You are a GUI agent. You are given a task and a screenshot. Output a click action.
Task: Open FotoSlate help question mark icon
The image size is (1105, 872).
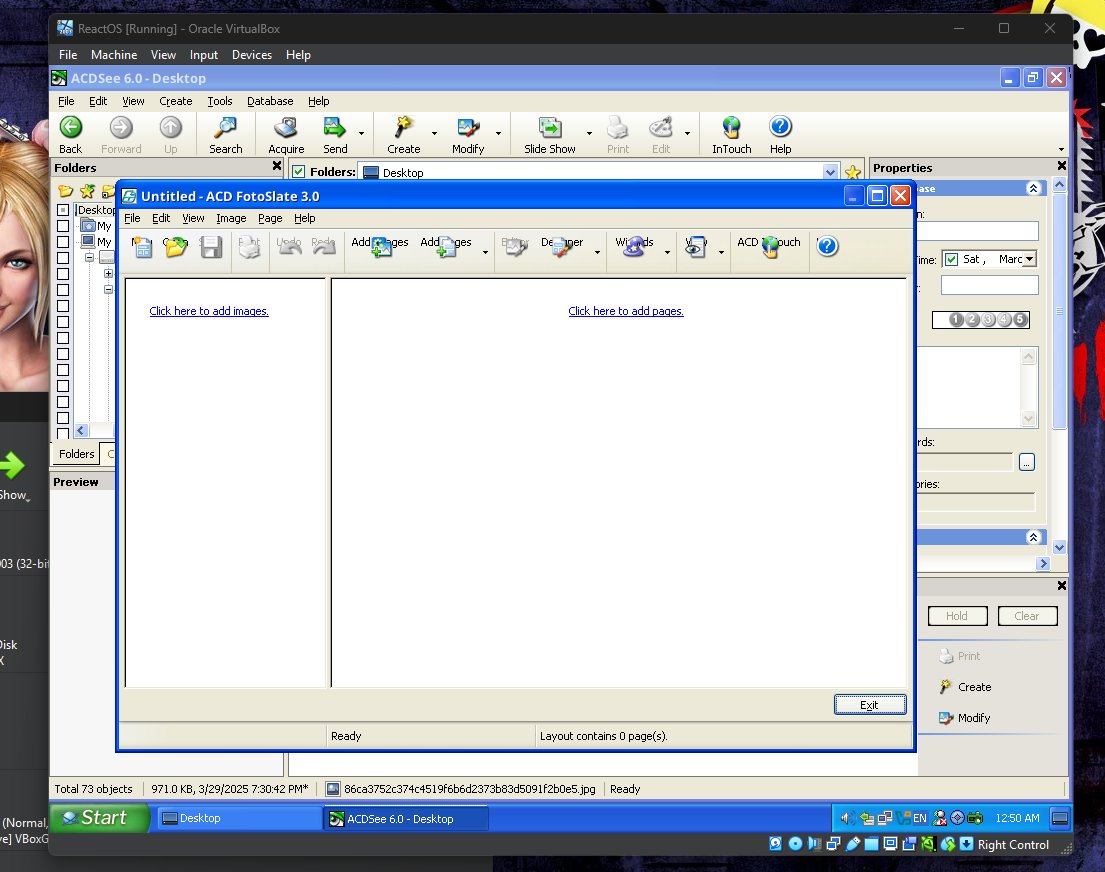coord(827,246)
